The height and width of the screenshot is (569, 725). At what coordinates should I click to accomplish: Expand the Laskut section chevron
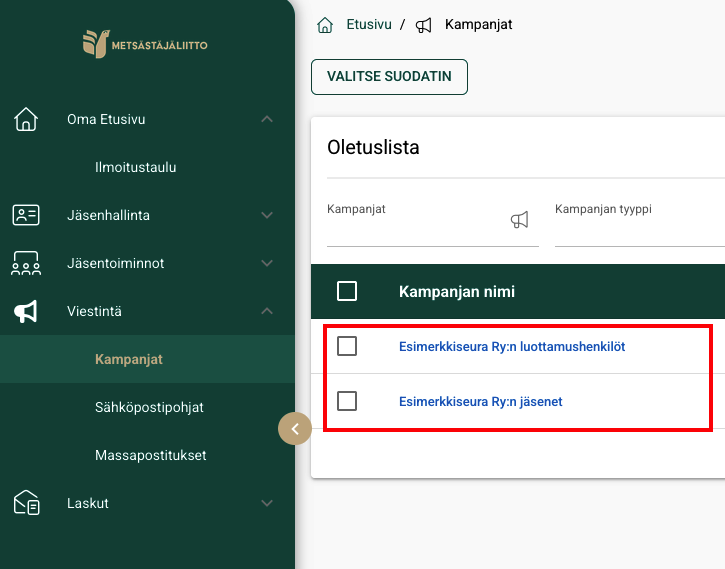(x=267, y=503)
